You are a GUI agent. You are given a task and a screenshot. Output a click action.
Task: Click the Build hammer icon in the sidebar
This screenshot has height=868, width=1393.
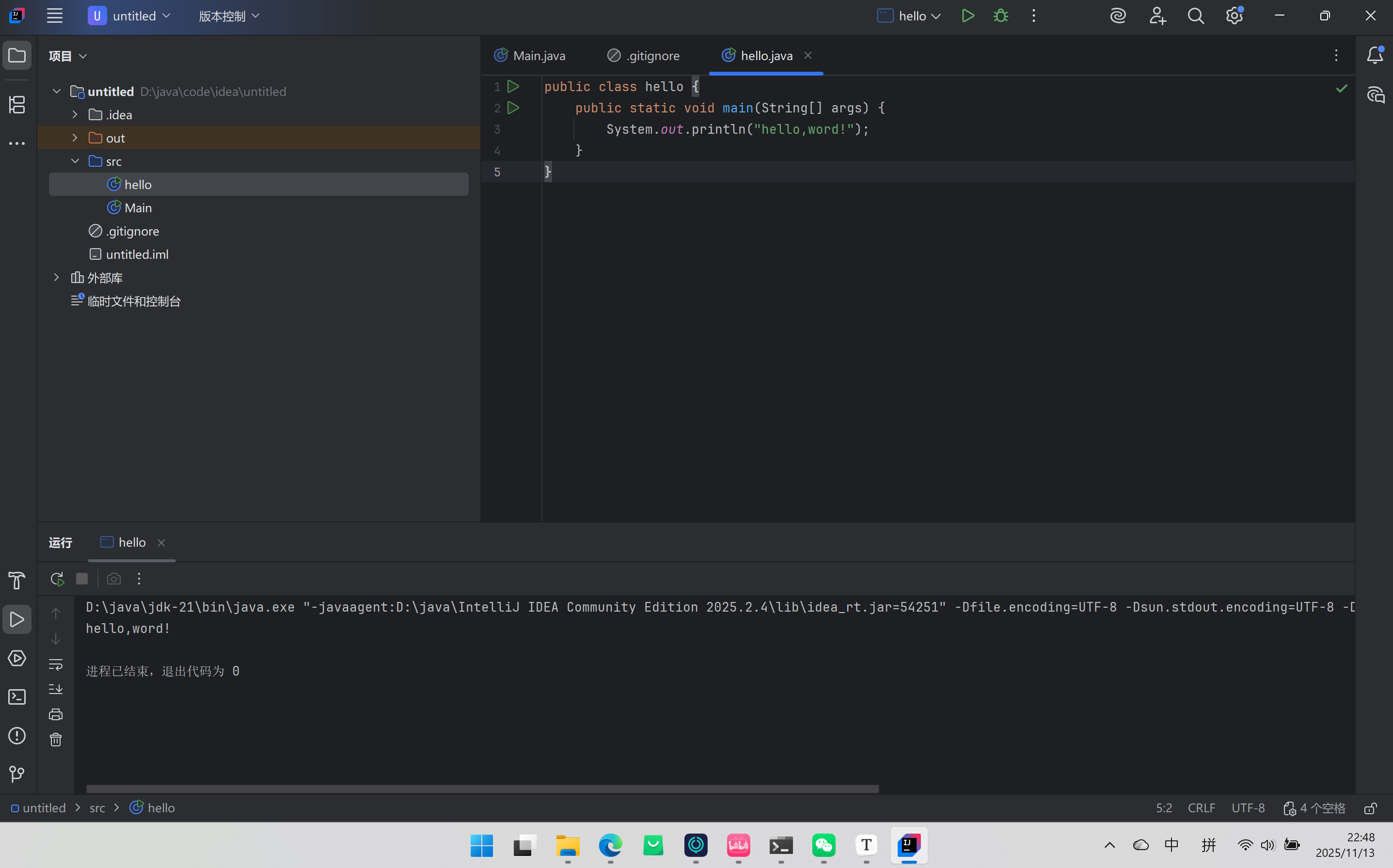pyautogui.click(x=17, y=581)
